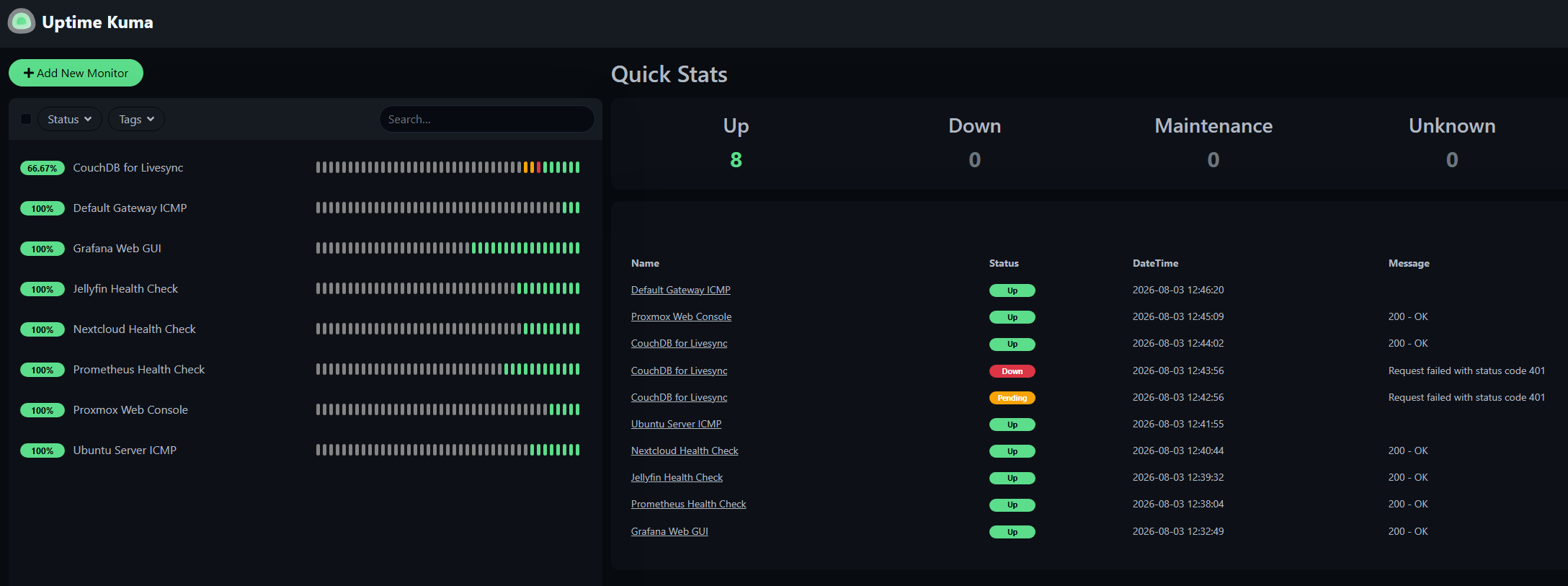Screen dimensions: 1568x586
Task: Focus the Search monitors input field
Action: click(x=486, y=119)
